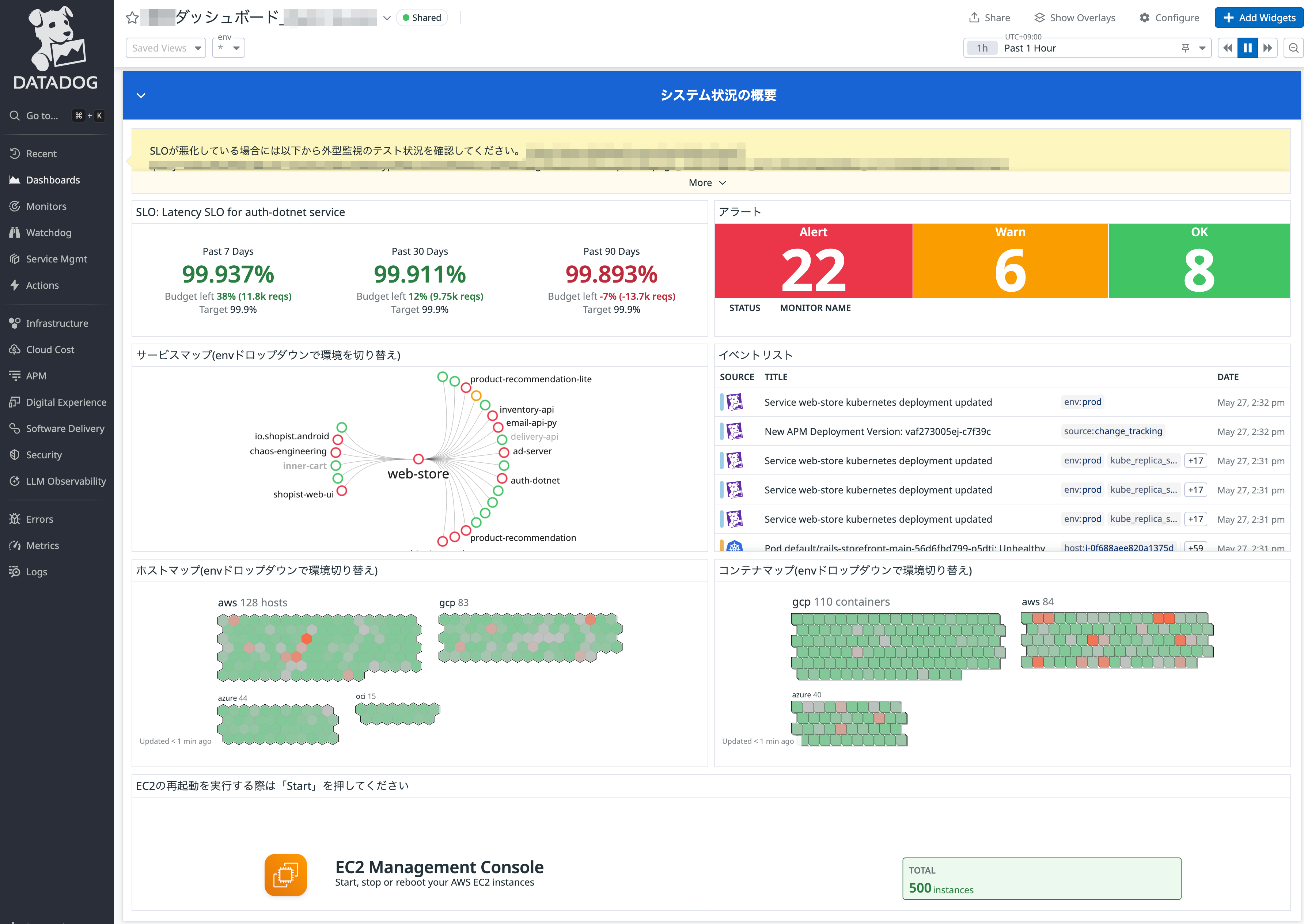
Task: Click the MONITOR NAME column header
Action: pos(815,308)
